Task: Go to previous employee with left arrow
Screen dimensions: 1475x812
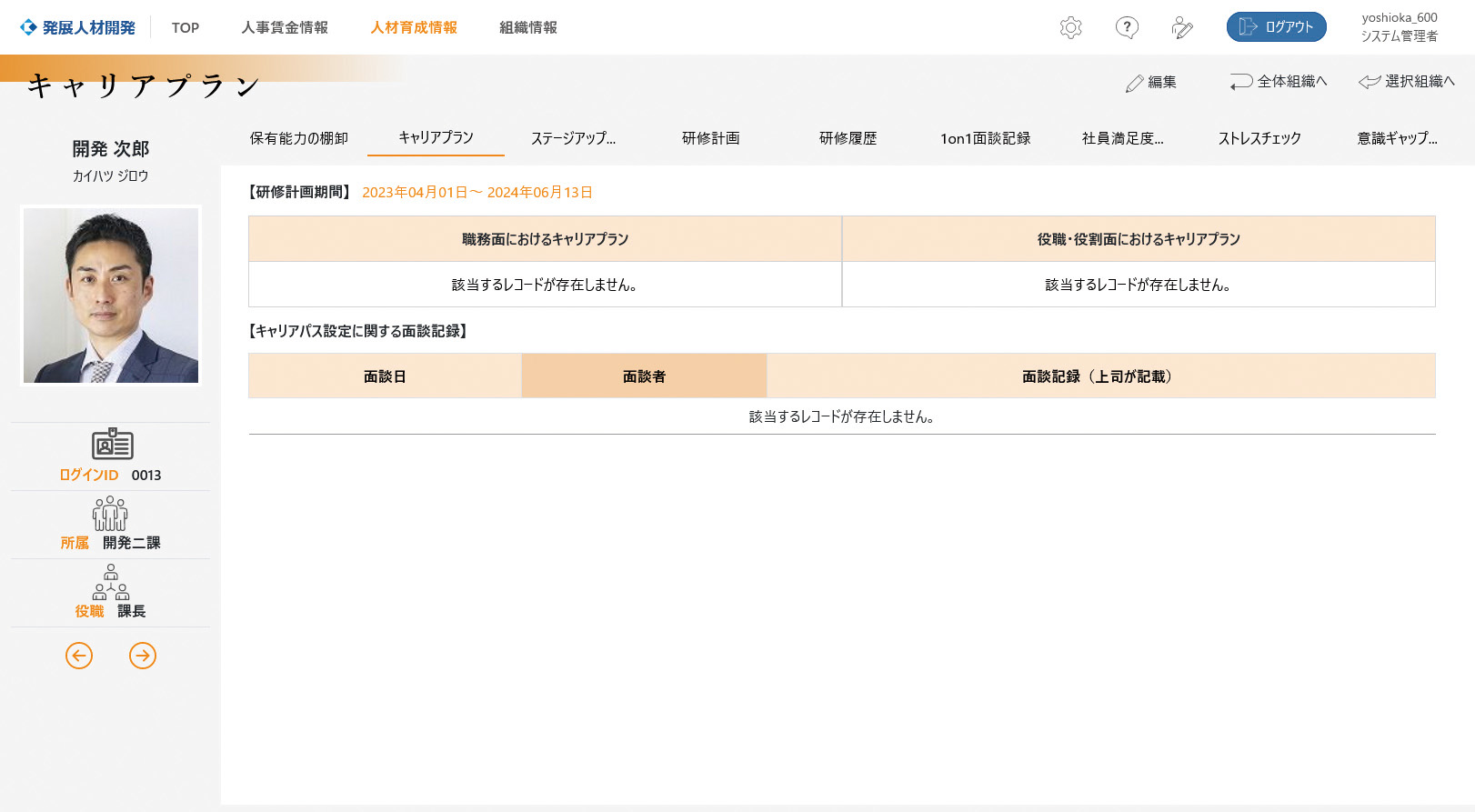Action: click(79, 656)
